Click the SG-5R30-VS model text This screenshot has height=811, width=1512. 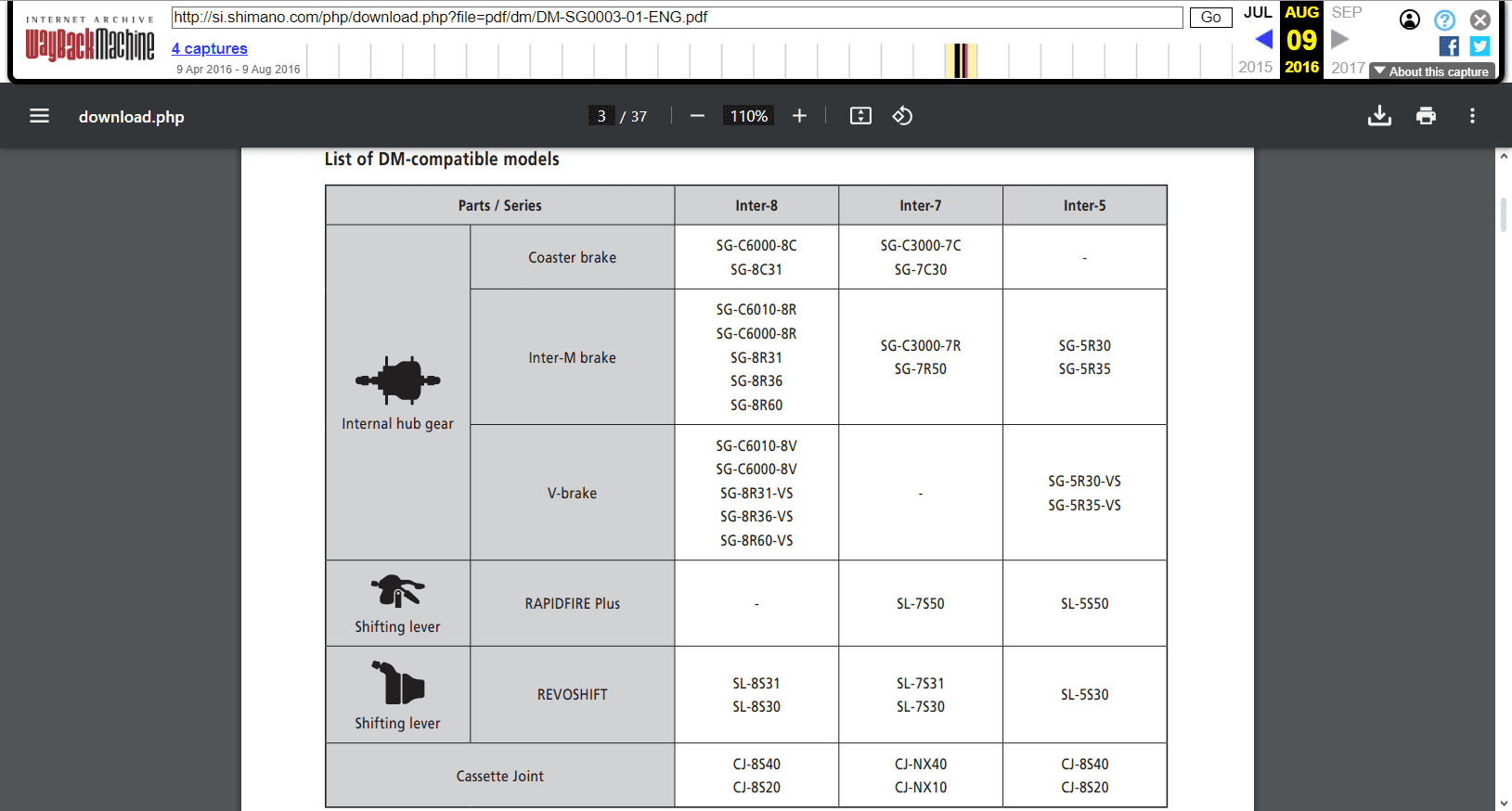(1085, 482)
